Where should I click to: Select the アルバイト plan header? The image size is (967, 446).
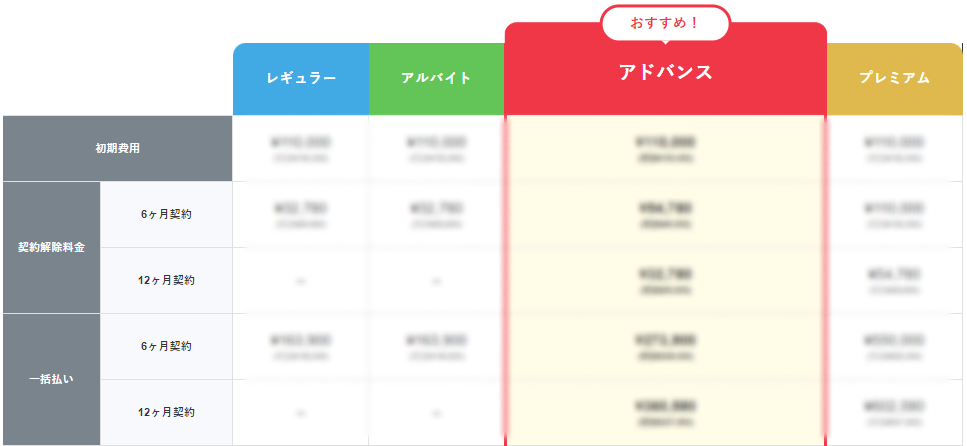pyautogui.click(x=437, y=79)
